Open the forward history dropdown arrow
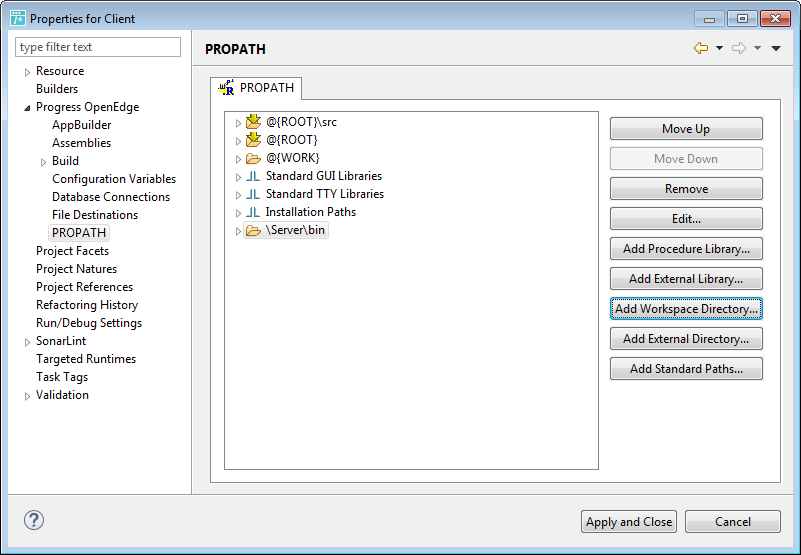The height and width of the screenshot is (555, 801). pyautogui.click(x=758, y=48)
